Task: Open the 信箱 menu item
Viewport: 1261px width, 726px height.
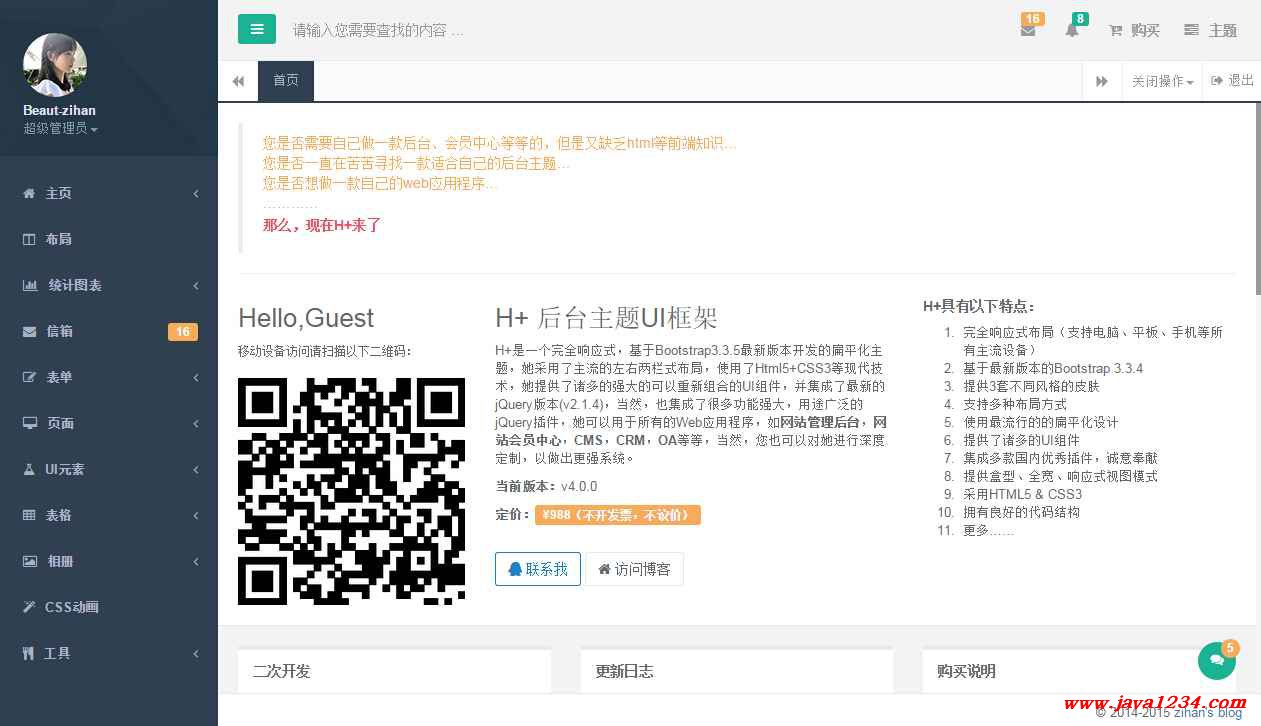Action: pyautogui.click(x=109, y=331)
